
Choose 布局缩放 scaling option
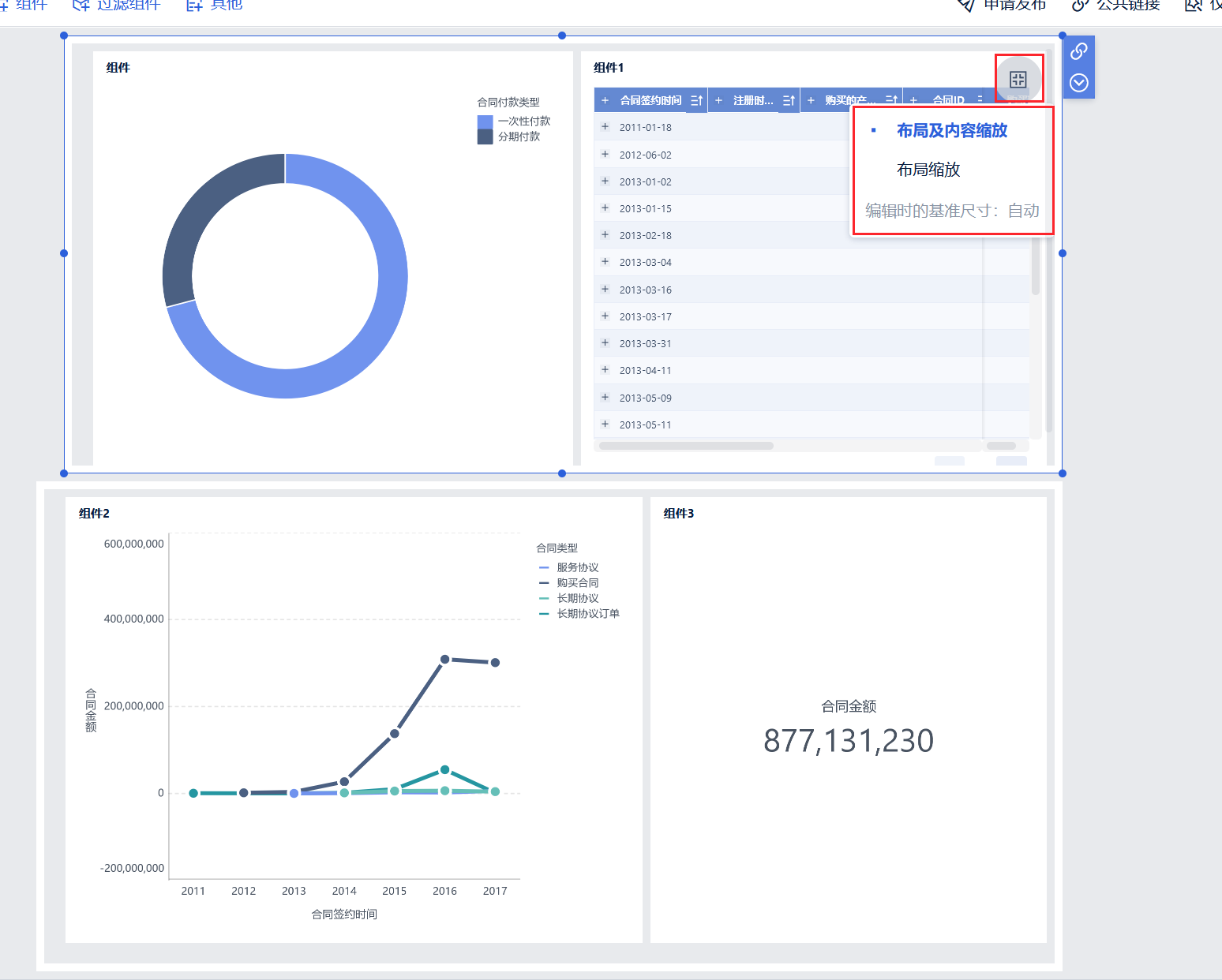(928, 170)
